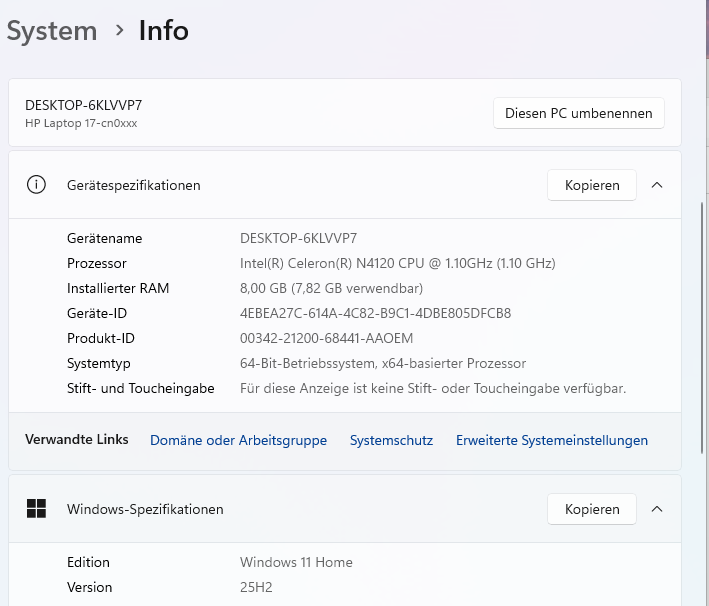Screen dimensions: 709x606
Task: Go back to System in breadcrumb
Action: [x=52, y=31]
